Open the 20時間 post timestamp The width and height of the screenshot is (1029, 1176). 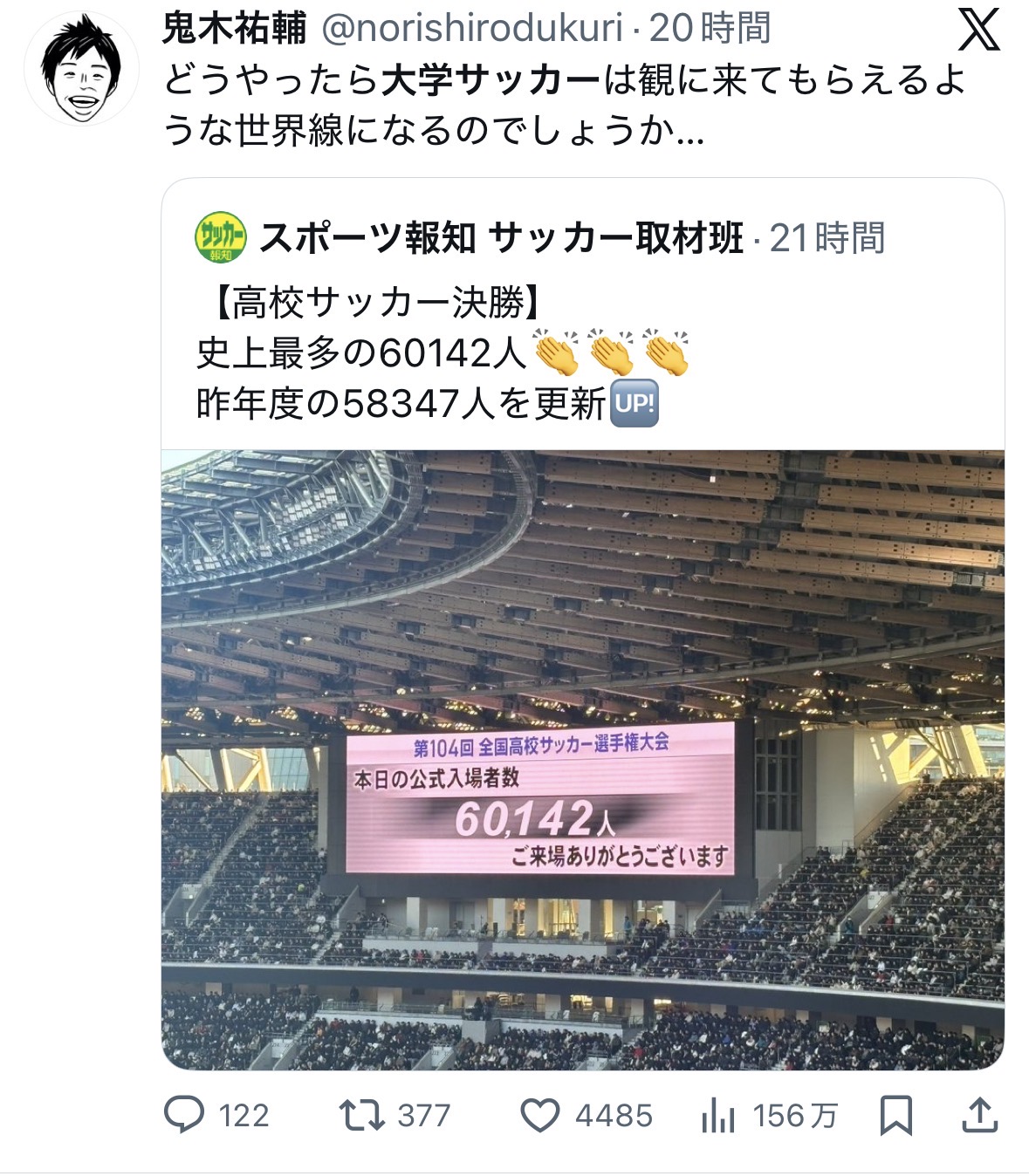(x=710, y=29)
